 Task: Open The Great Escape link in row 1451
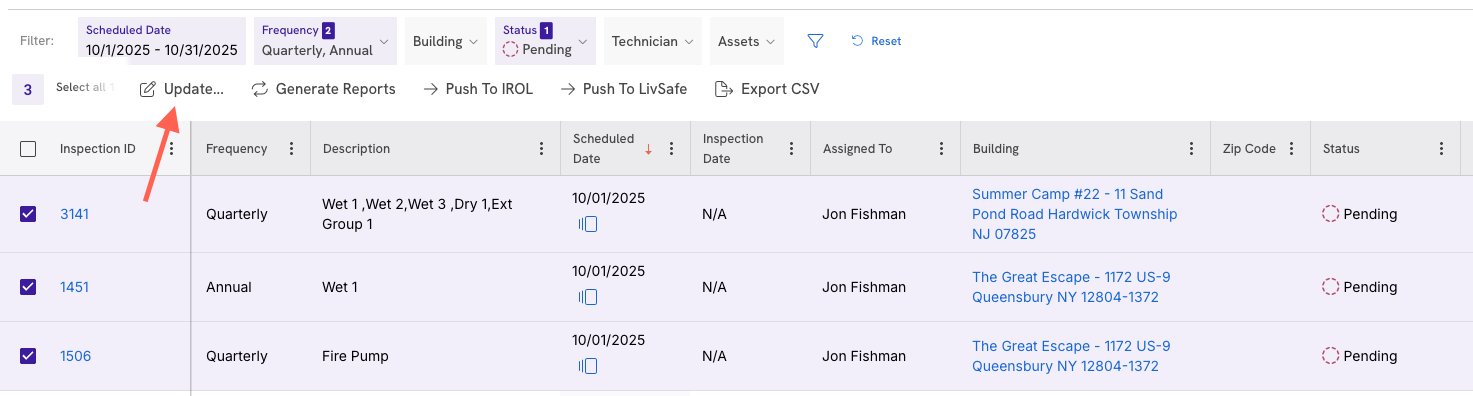pos(1071,287)
